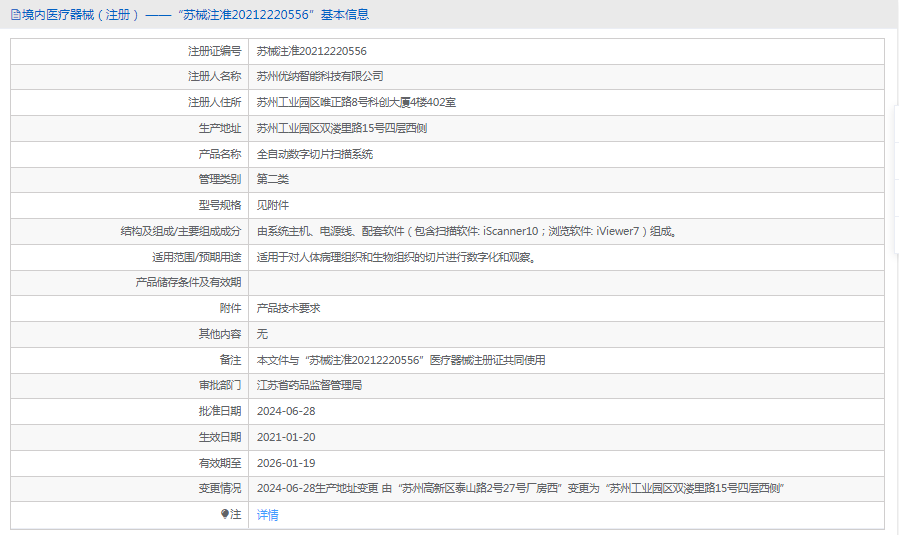Click the registrant name 苏州优纳智能科技有限公司
Viewport: 899px width, 535px height.
coord(320,76)
